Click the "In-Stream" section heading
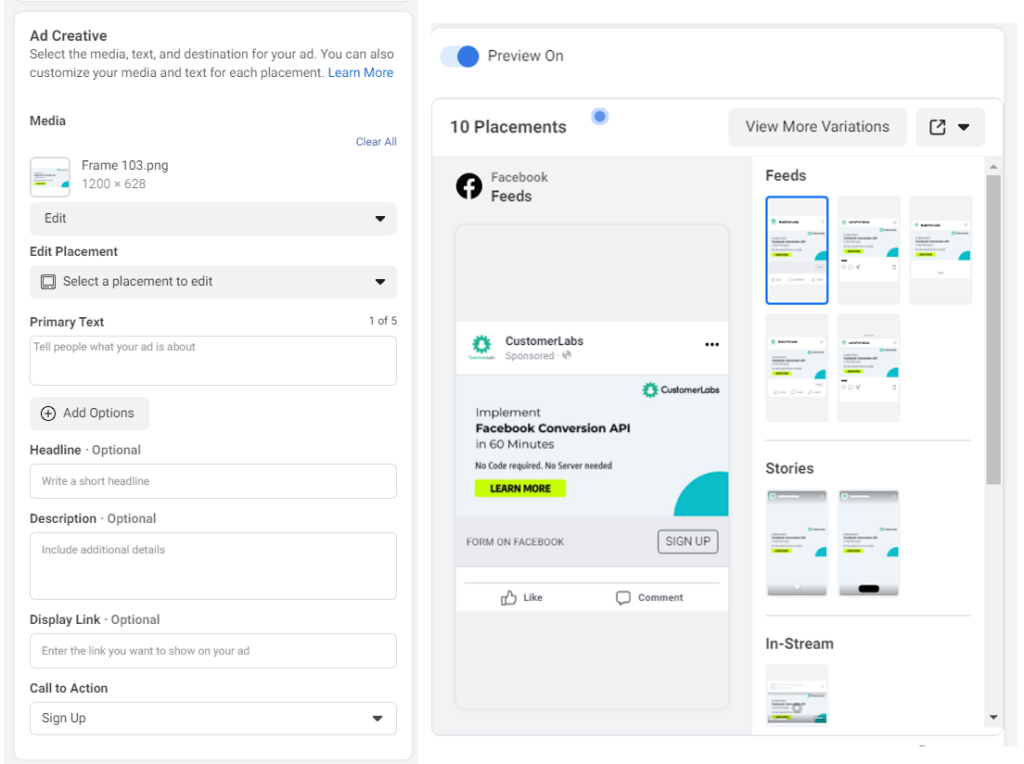The height and width of the screenshot is (764, 1024). 799,644
